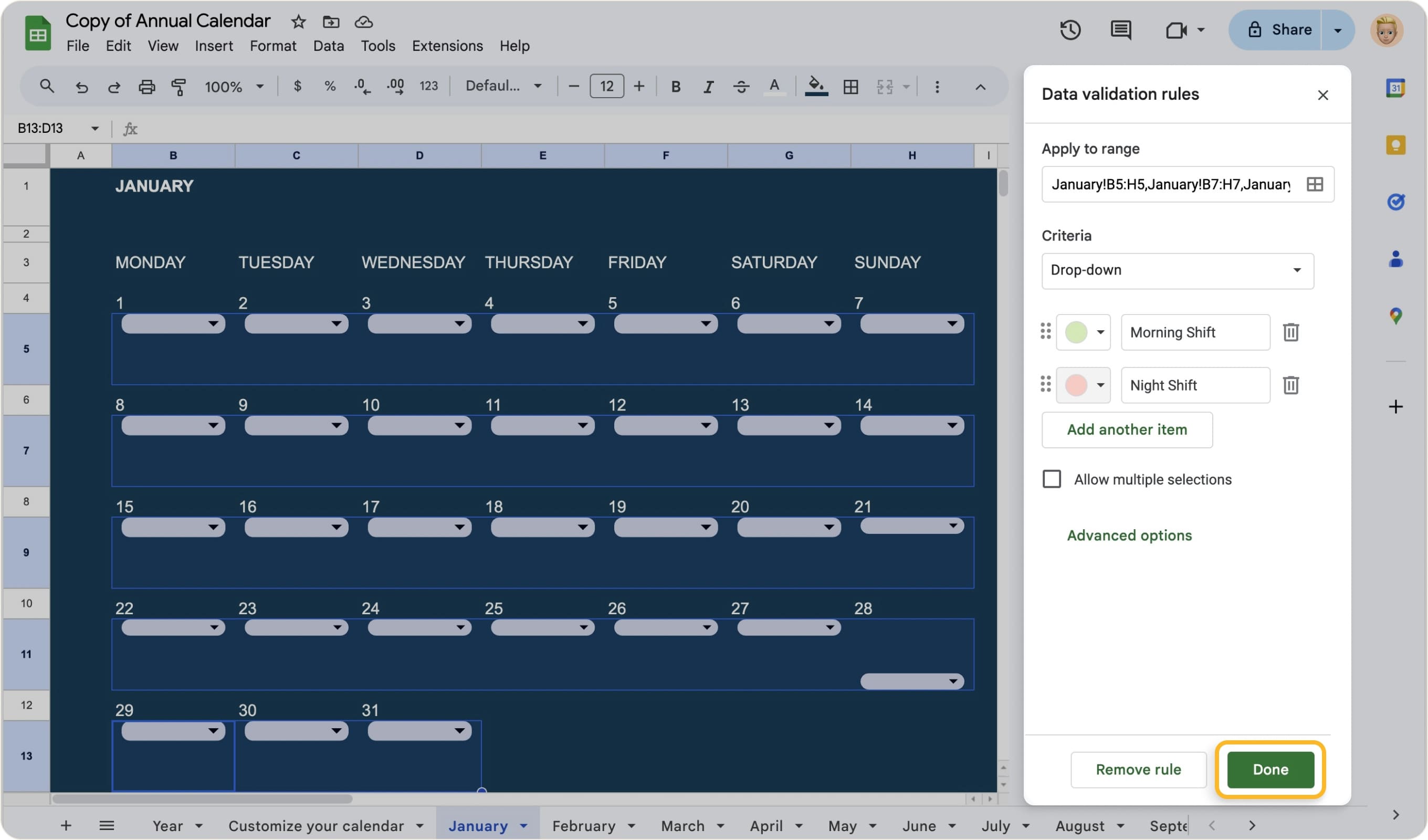The height and width of the screenshot is (840, 1428).
Task: Open the comments panel
Action: point(1120,30)
